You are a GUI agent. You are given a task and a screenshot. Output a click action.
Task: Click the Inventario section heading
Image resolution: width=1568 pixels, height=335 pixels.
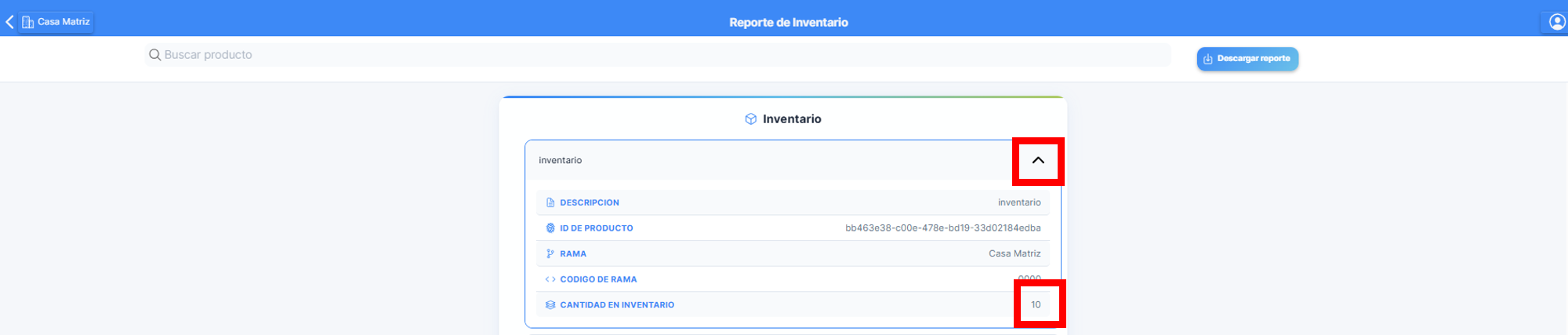click(792, 119)
